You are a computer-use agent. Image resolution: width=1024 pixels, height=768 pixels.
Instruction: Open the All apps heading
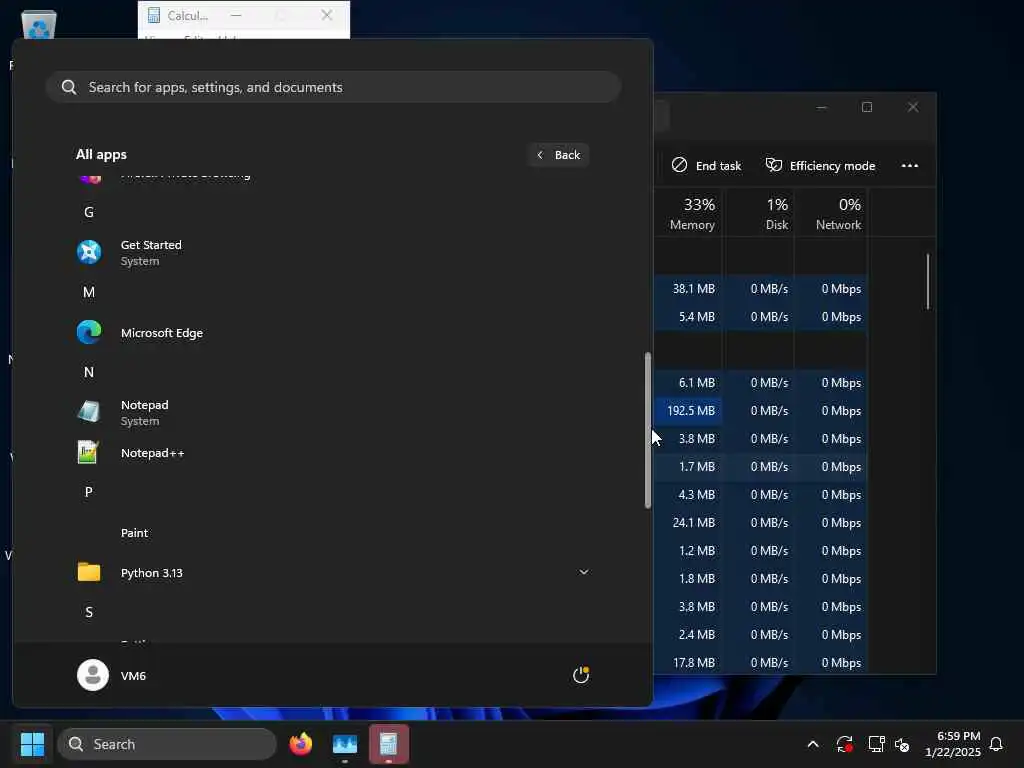point(101,155)
